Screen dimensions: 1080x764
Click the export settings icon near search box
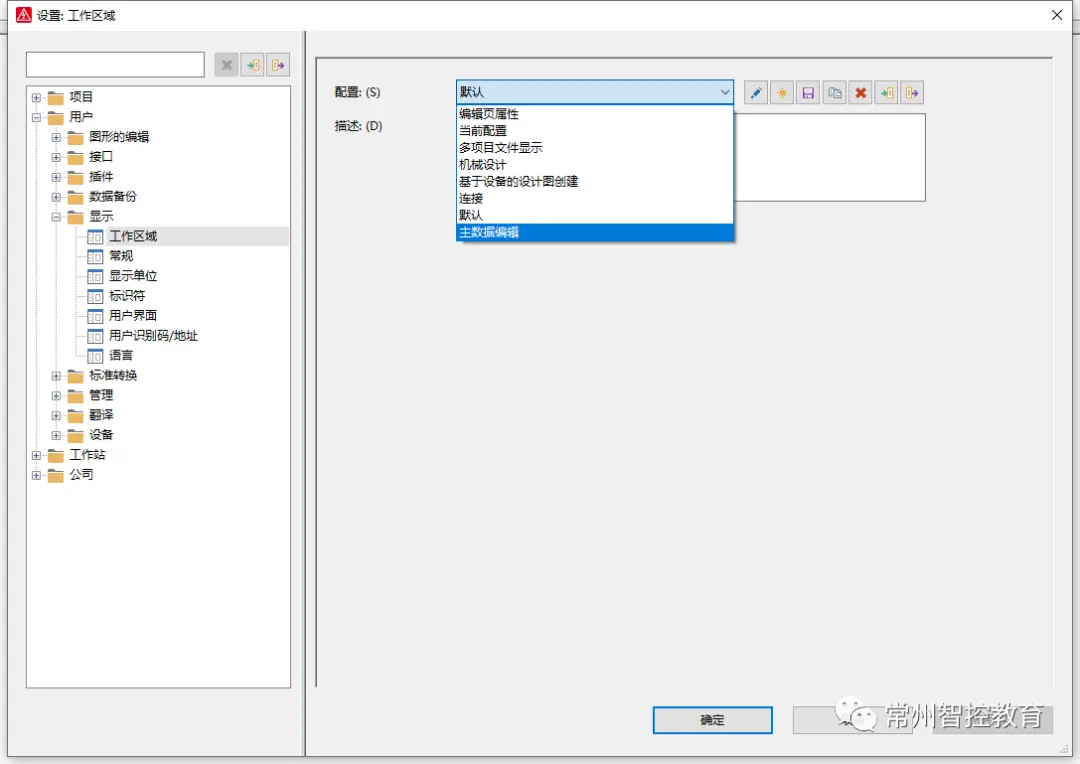click(278, 65)
